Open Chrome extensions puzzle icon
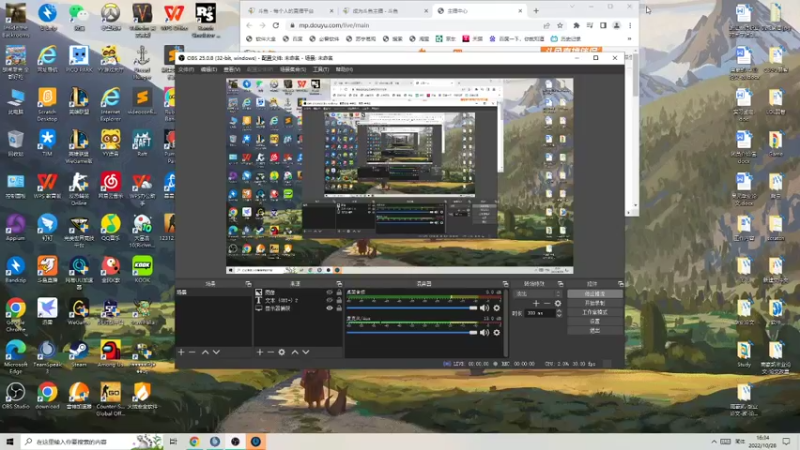The width and height of the screenshot is (800, 450). [577, 26]
